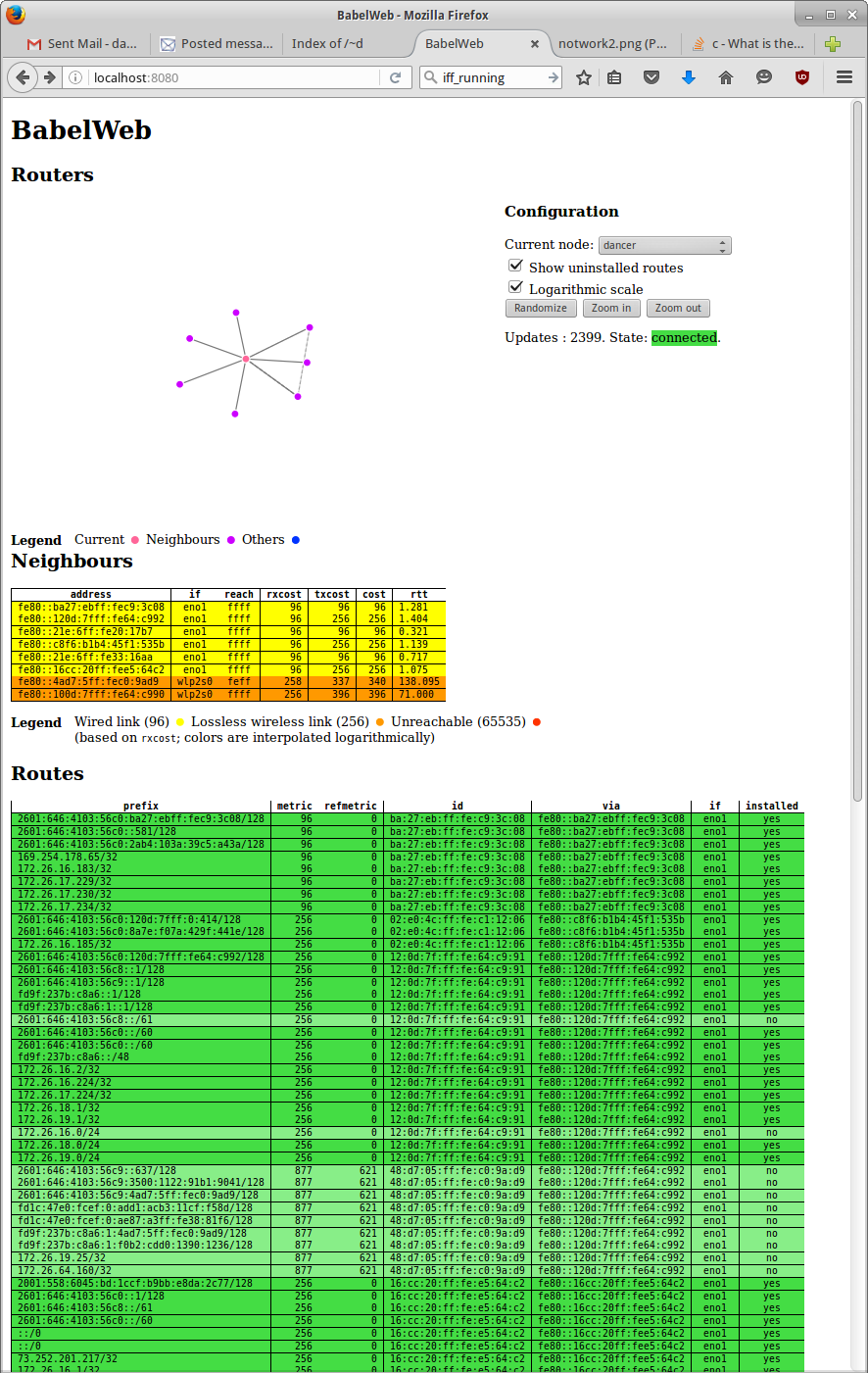Click the prefix column header
The image size is (868, 1373).
pyautogui.click(x=141, y=806)
